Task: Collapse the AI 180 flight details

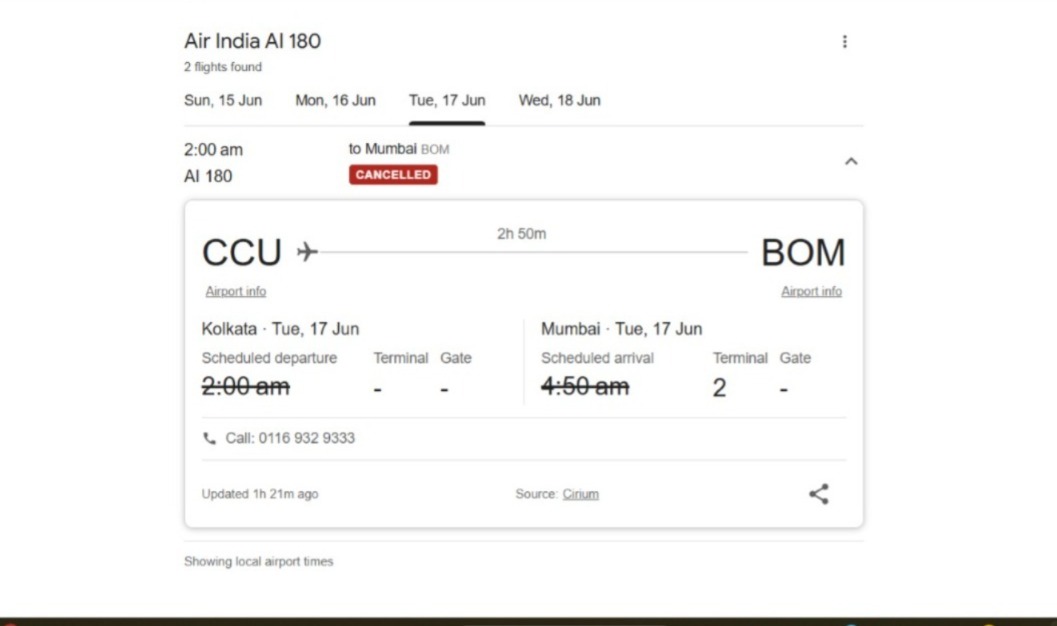Action: coord(851,161)
